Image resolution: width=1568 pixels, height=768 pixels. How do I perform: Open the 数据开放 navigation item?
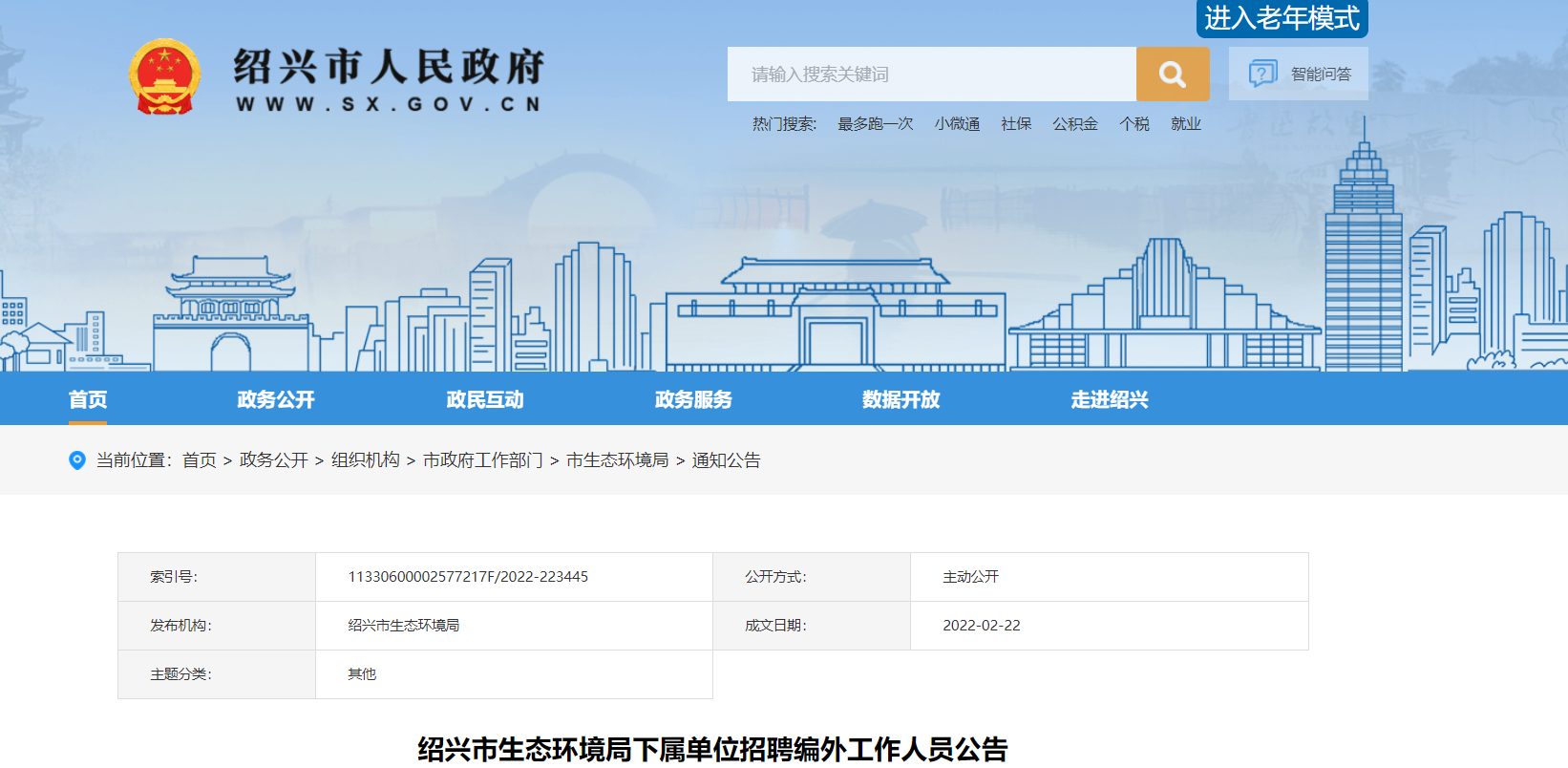coord(901,399)
